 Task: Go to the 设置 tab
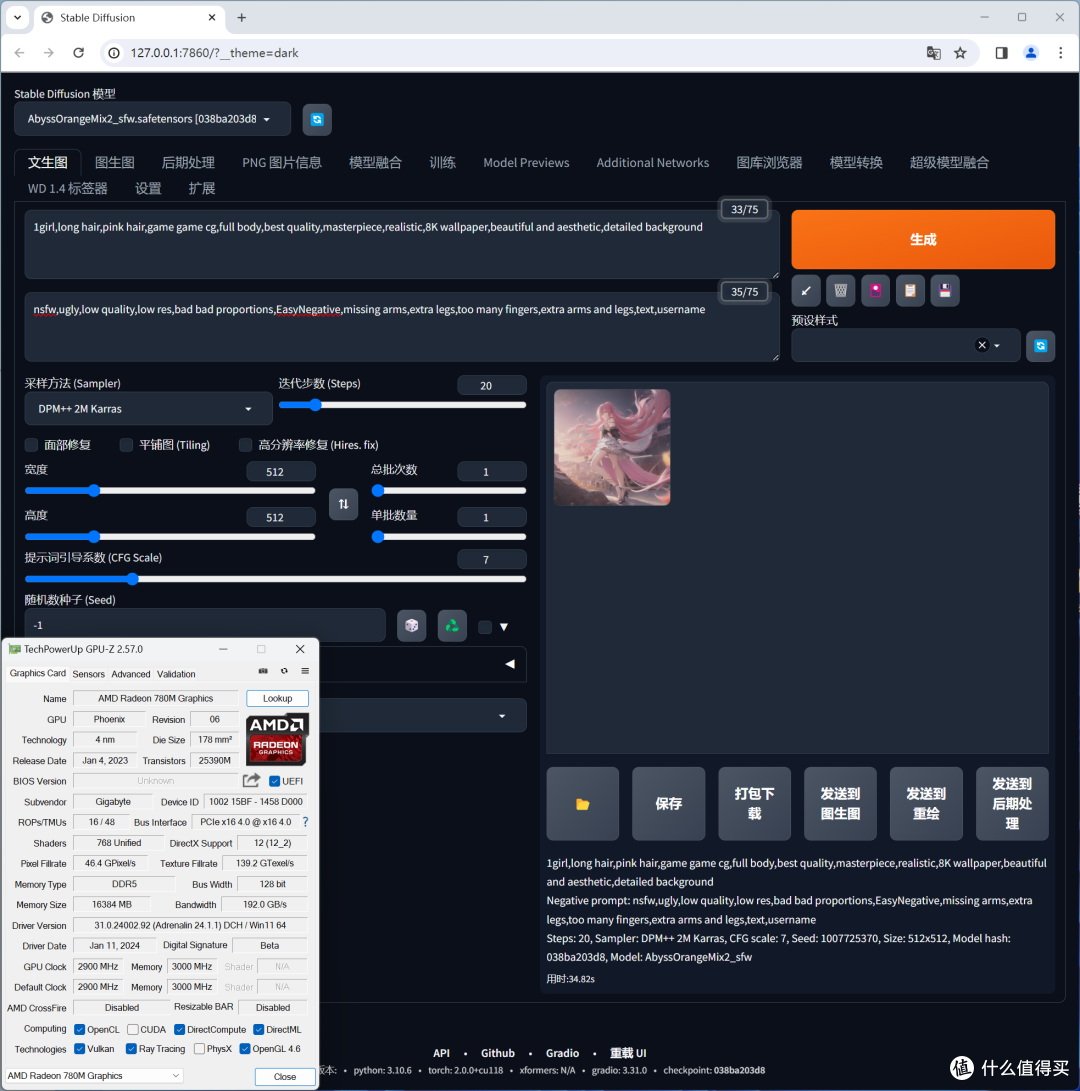click(148, 189)
